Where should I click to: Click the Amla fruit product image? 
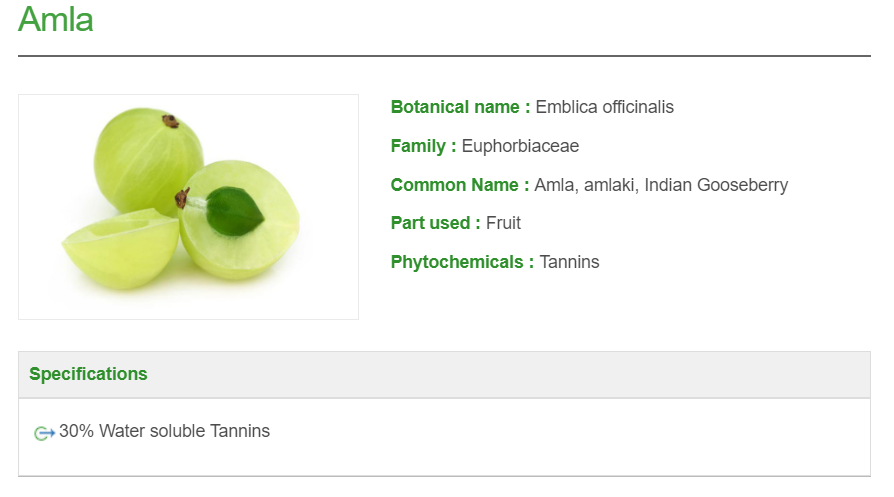188,207
